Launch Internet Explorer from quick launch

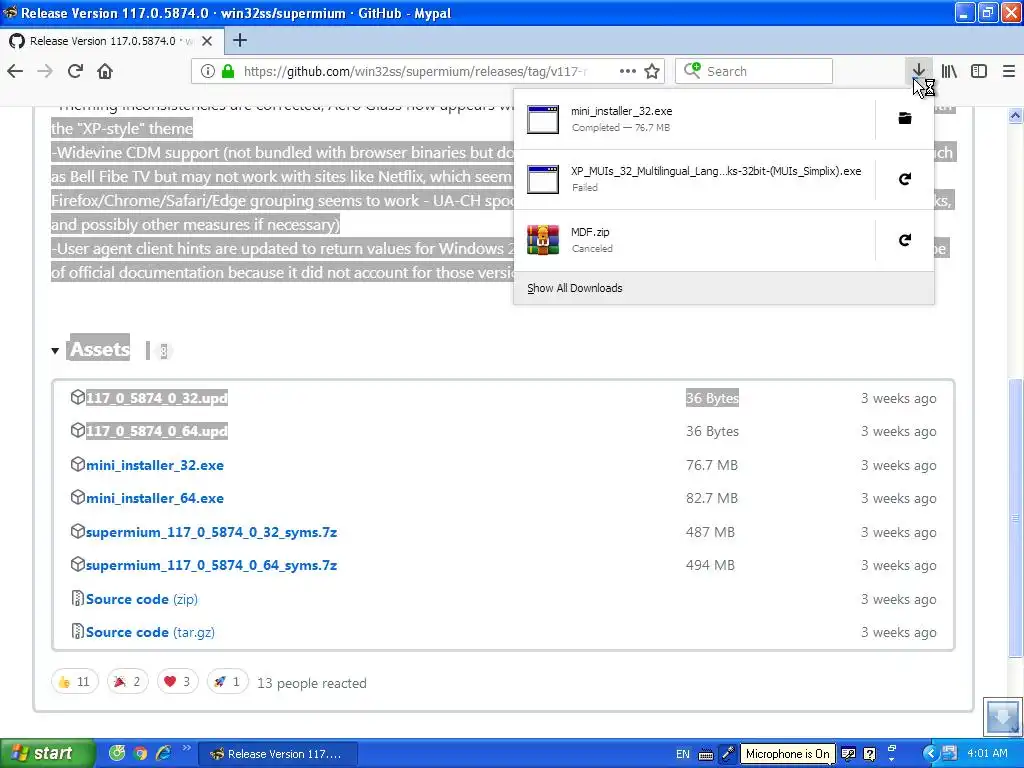163,753
